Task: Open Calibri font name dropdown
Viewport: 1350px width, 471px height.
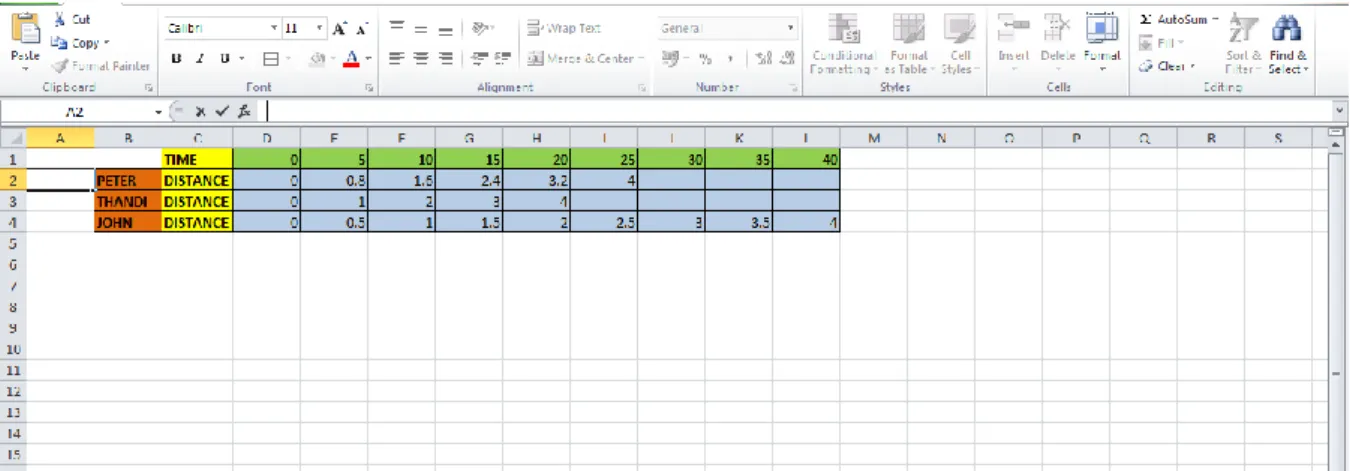Action: coord(275,29)
